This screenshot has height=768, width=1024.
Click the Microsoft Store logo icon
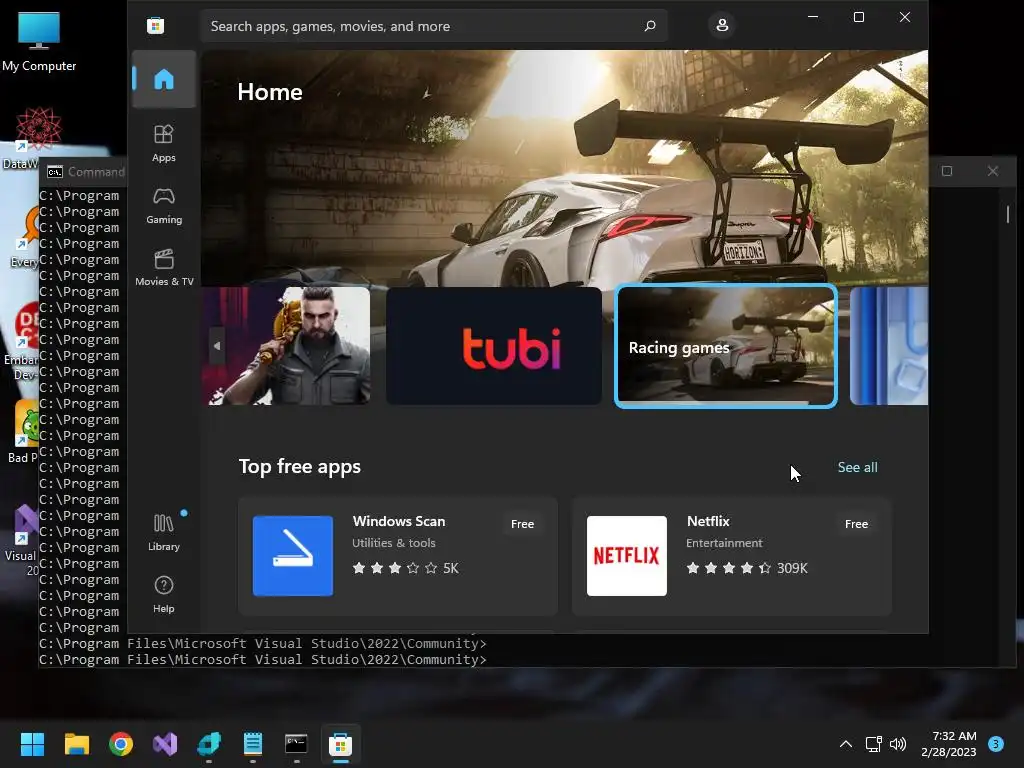pos(155,26)
